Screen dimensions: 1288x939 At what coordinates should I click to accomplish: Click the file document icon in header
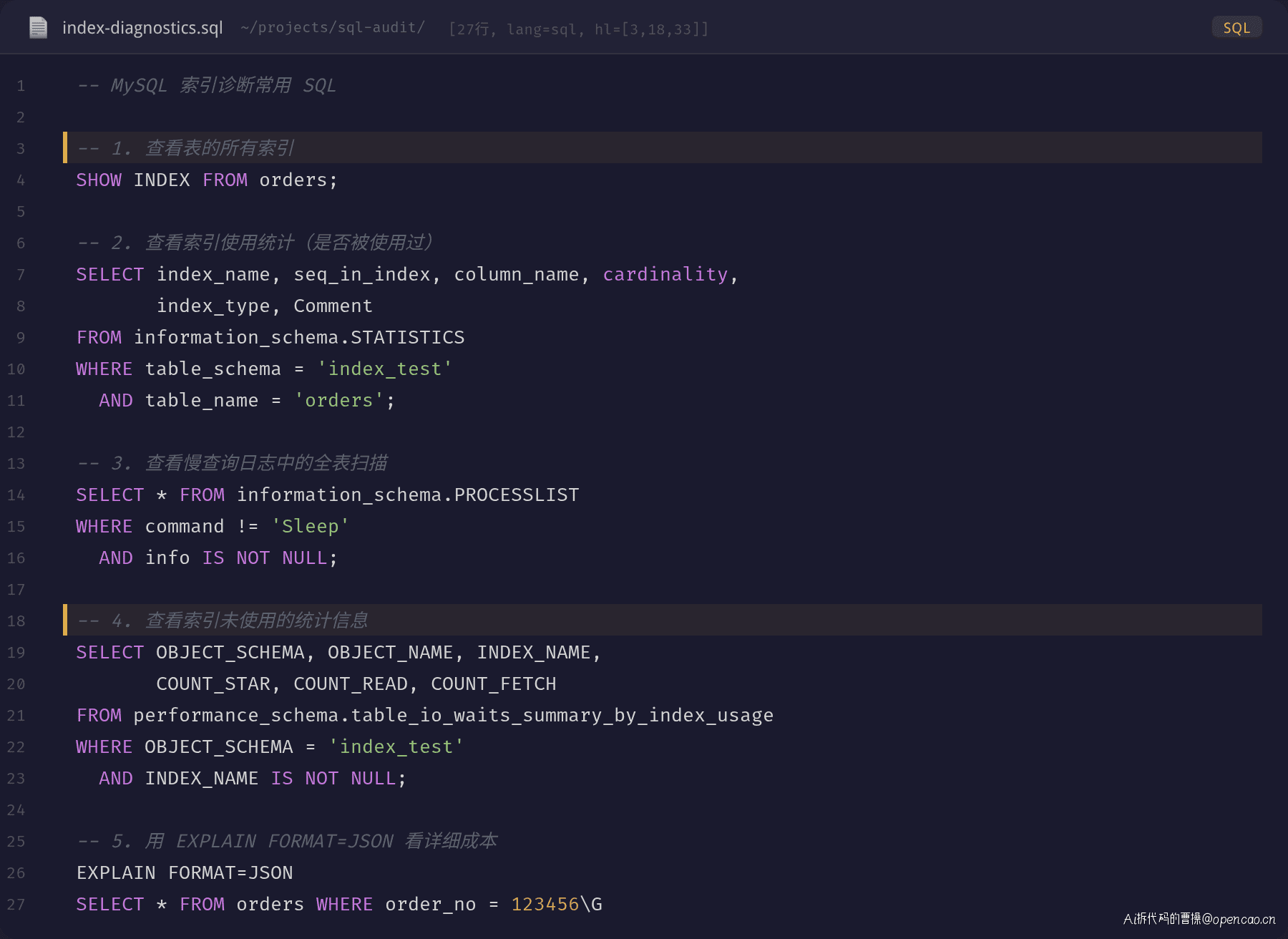[38, 28]
